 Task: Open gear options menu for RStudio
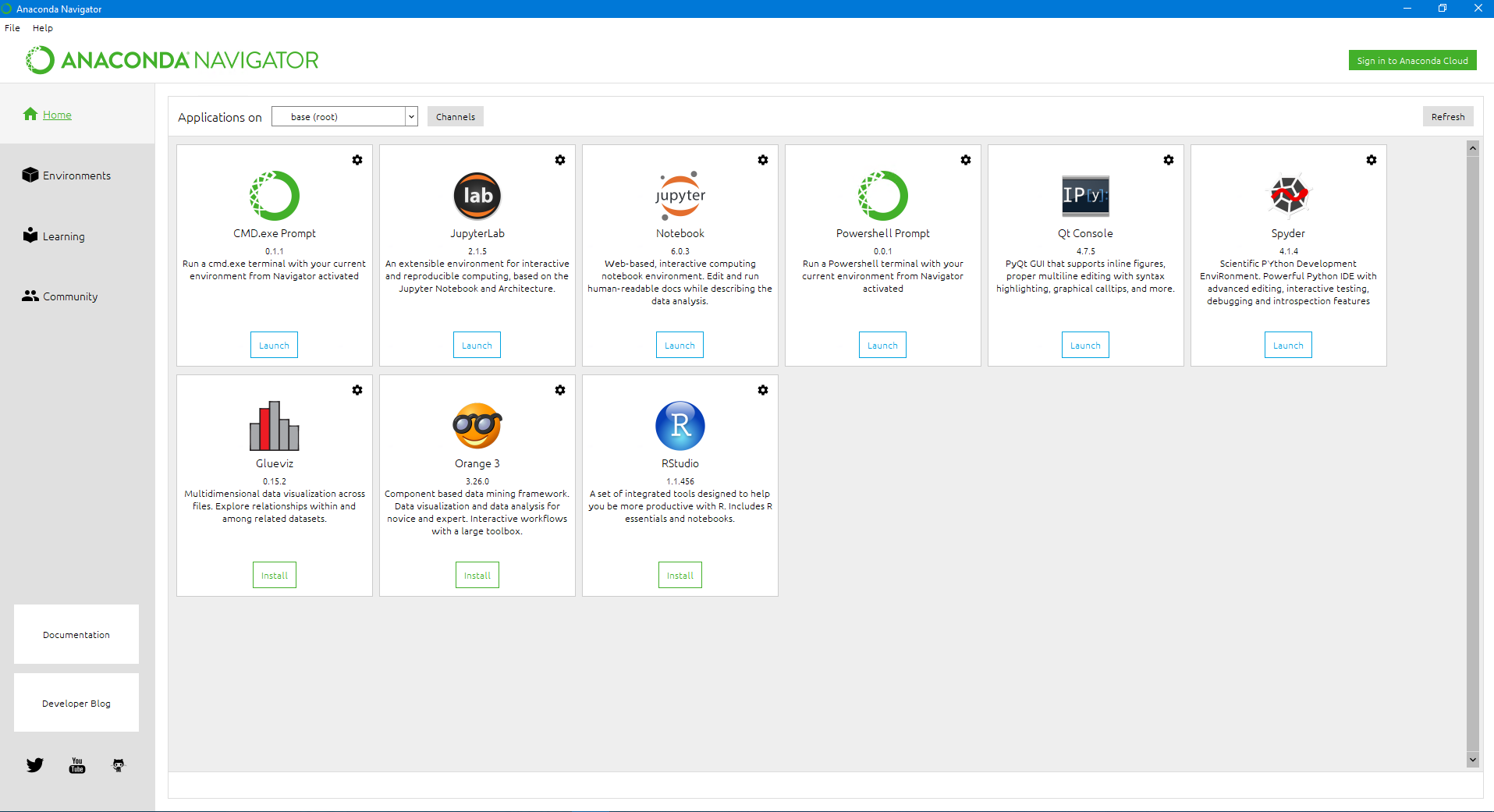762,390
